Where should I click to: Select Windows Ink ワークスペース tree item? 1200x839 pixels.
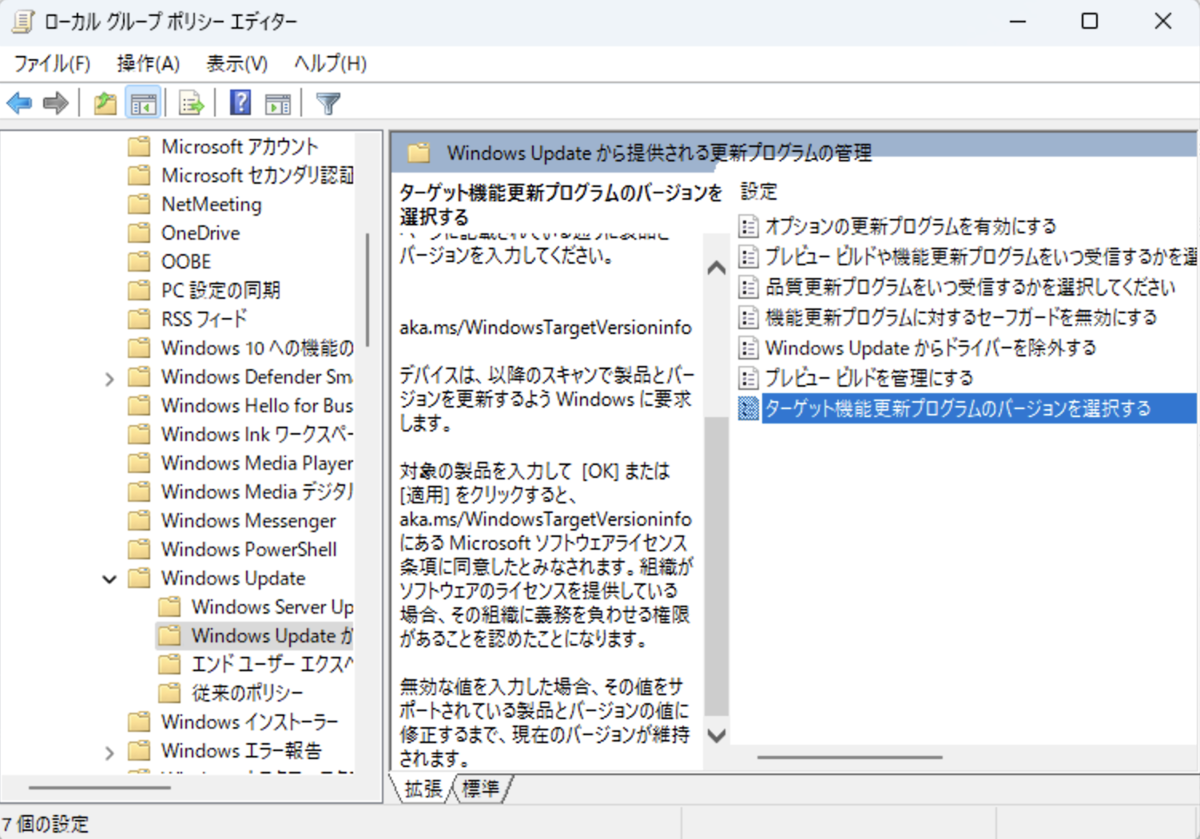(x=257, y=434)
